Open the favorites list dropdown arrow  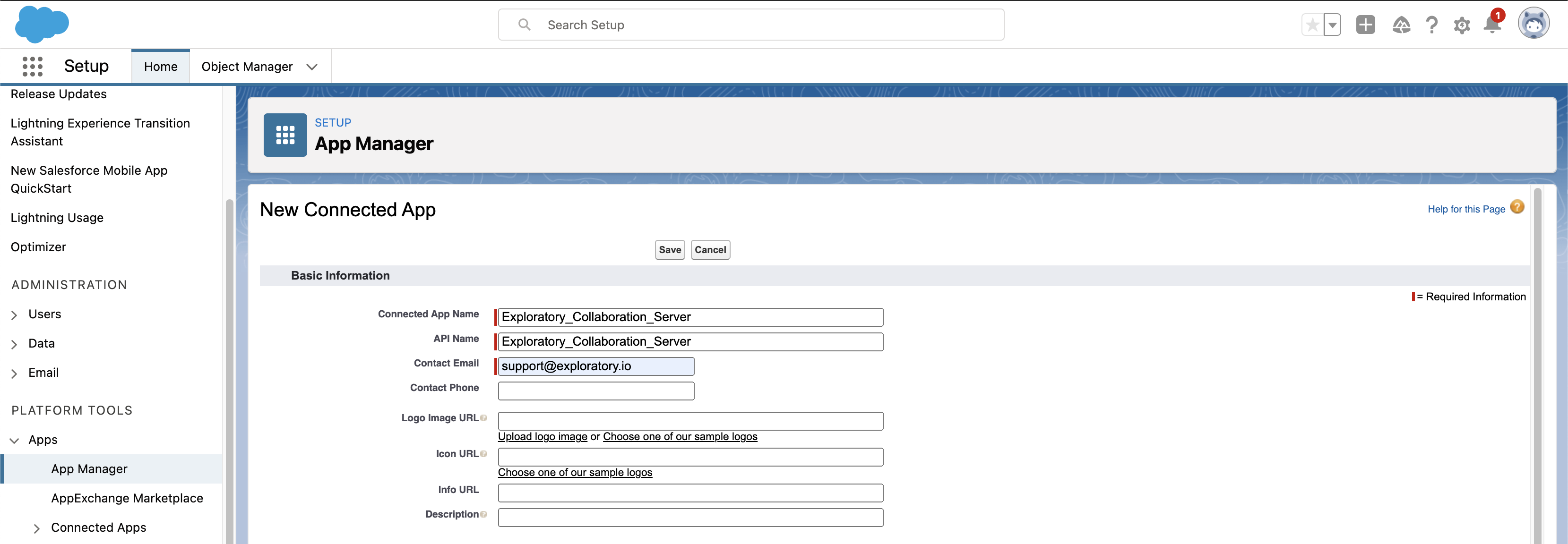(x=1333, y=25)
